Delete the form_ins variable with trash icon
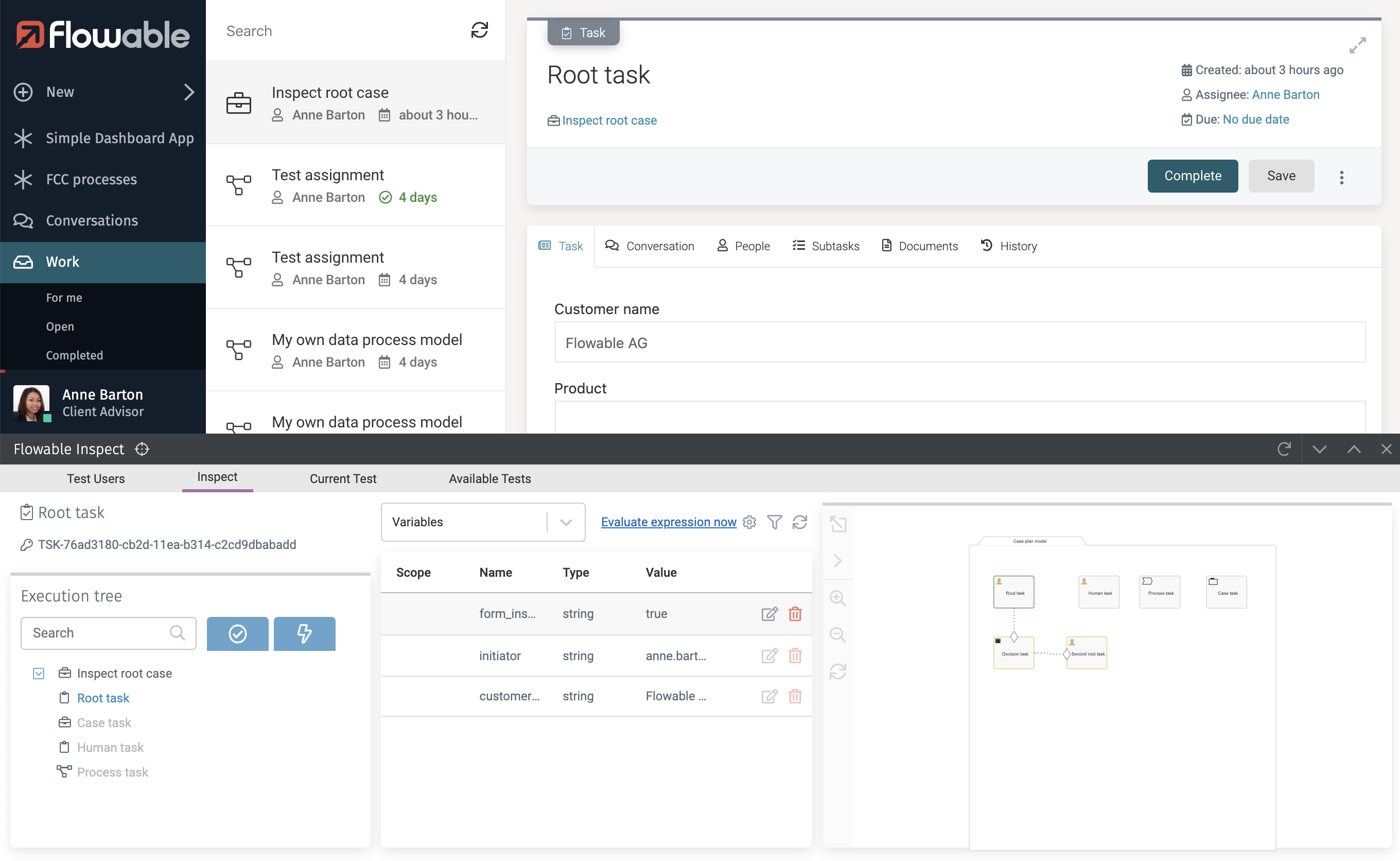Viewport: 1400px width, 861px height. point(795,614)
